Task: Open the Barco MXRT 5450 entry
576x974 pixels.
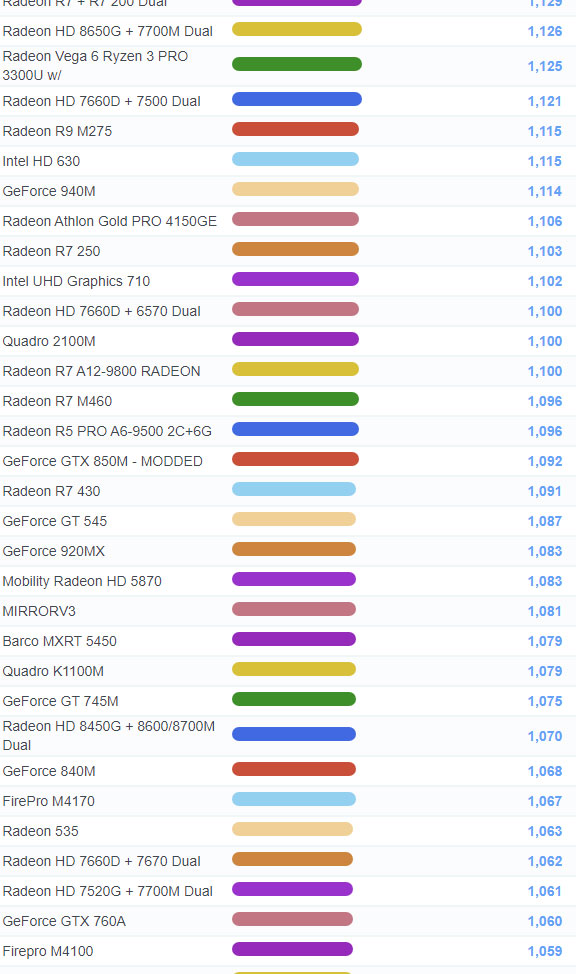Action: tap(60, 641)
